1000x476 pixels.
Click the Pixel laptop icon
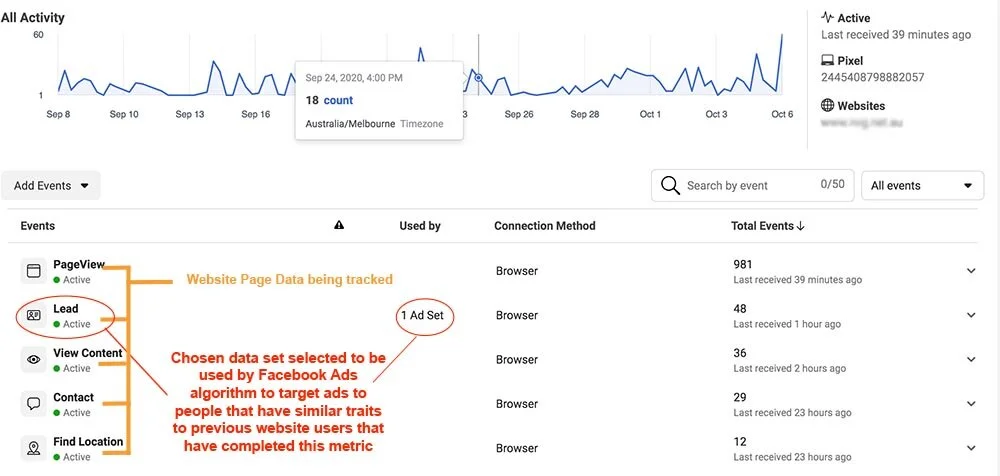(x=828, y=61)
